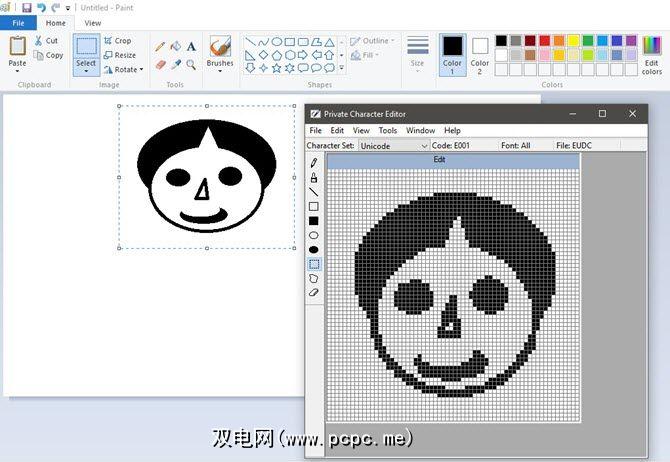This screenshot has width=670, height=462.
Task: Click the Cut scissors button
Action: click(46, 41)
